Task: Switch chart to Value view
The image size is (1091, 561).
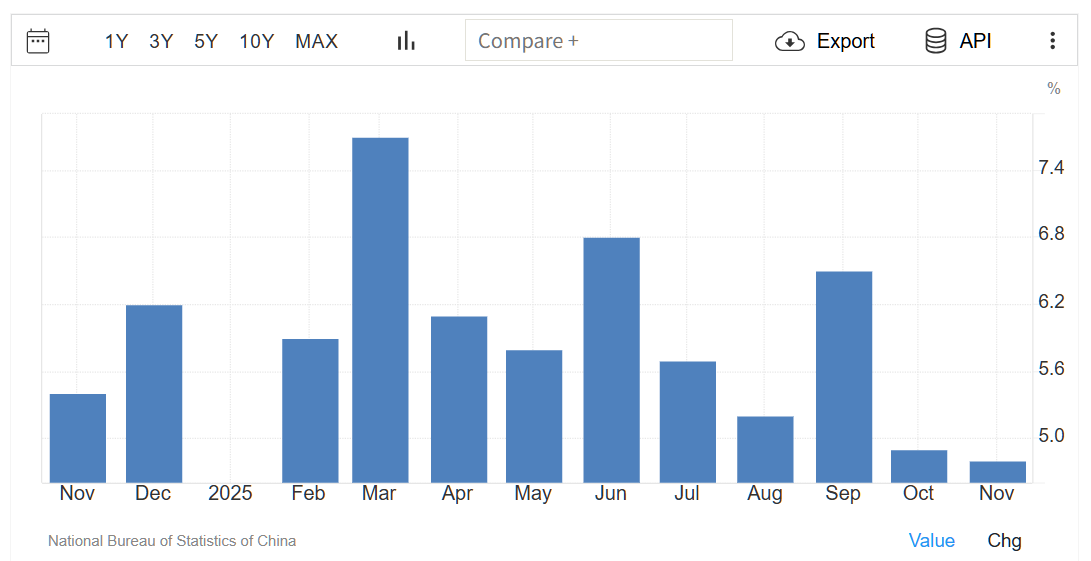Action: (931, 540)
